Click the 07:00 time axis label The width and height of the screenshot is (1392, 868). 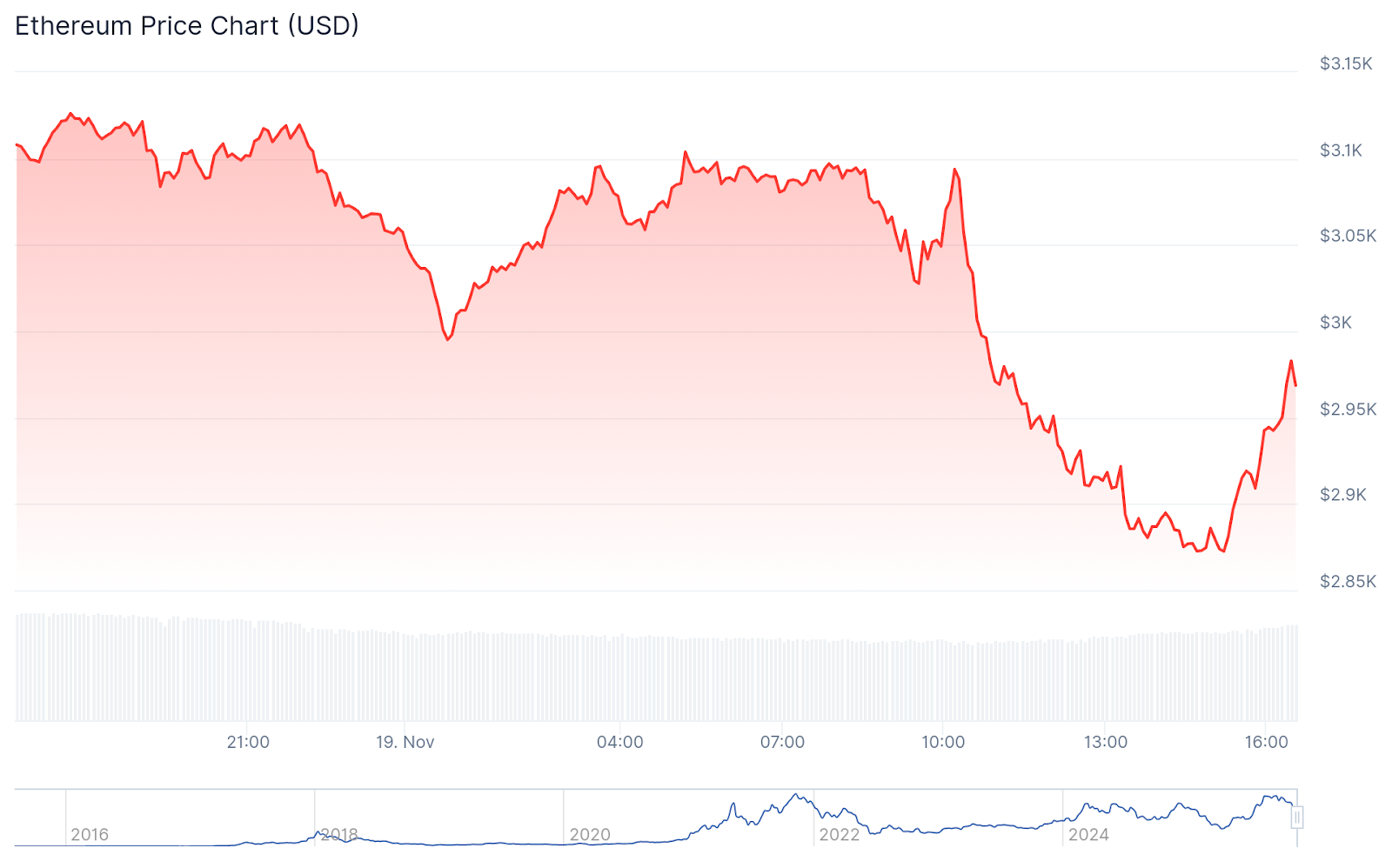coord(782,742)
